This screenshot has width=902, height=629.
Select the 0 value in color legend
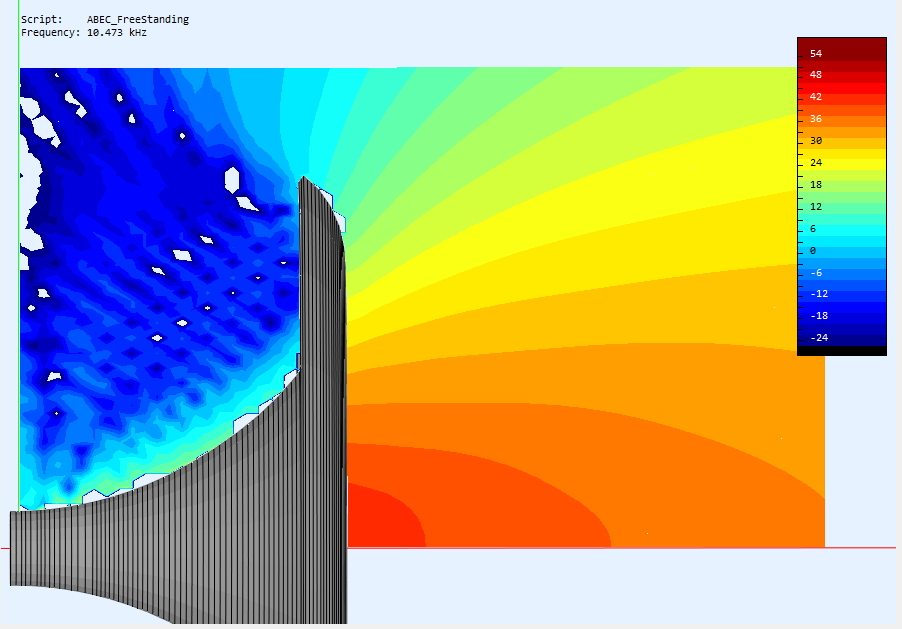(813, 250)
